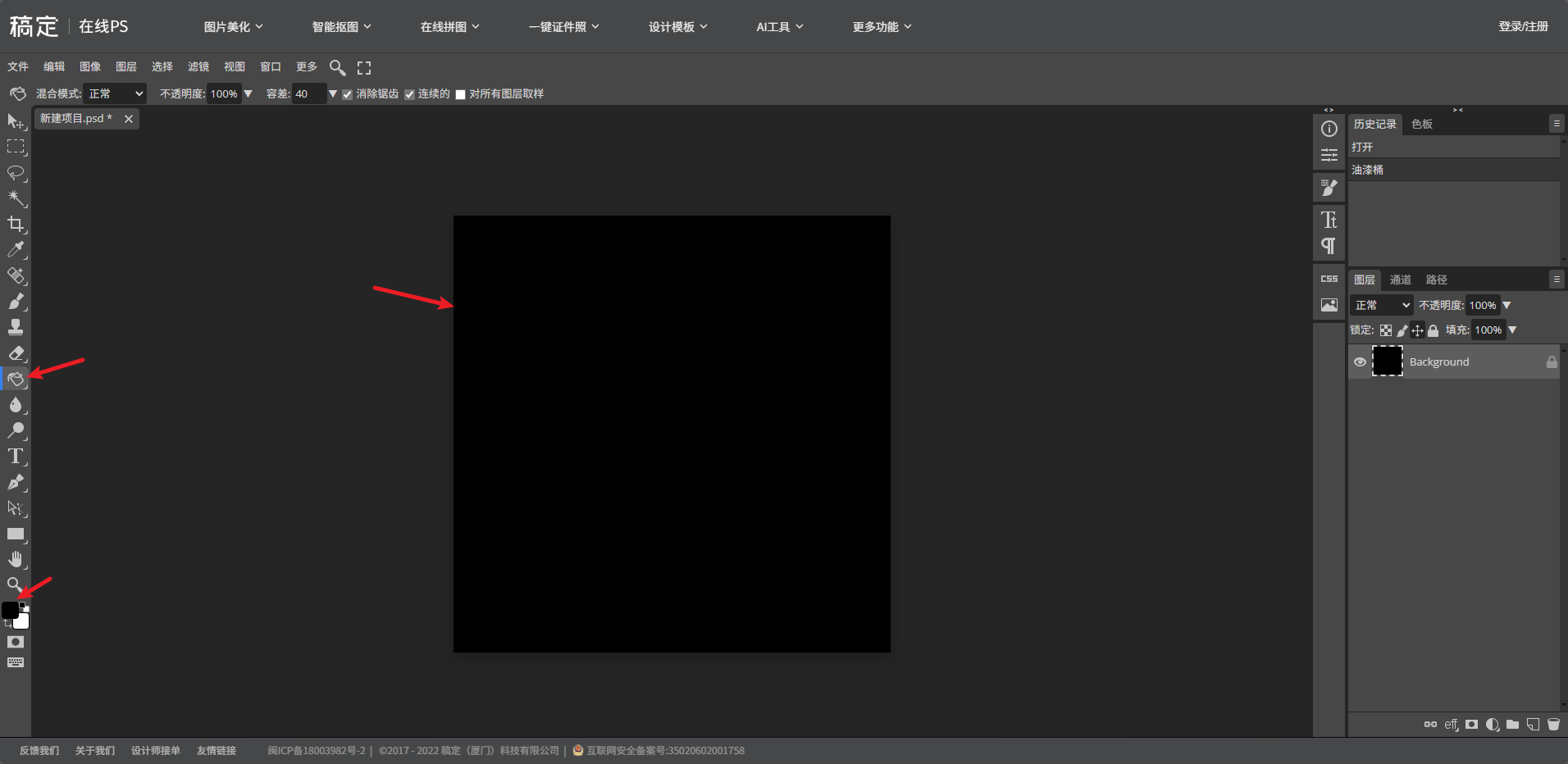Screen dimensions: 1568x764
Task: Click 登录/注册 link
Action: tap(1524, 26)
